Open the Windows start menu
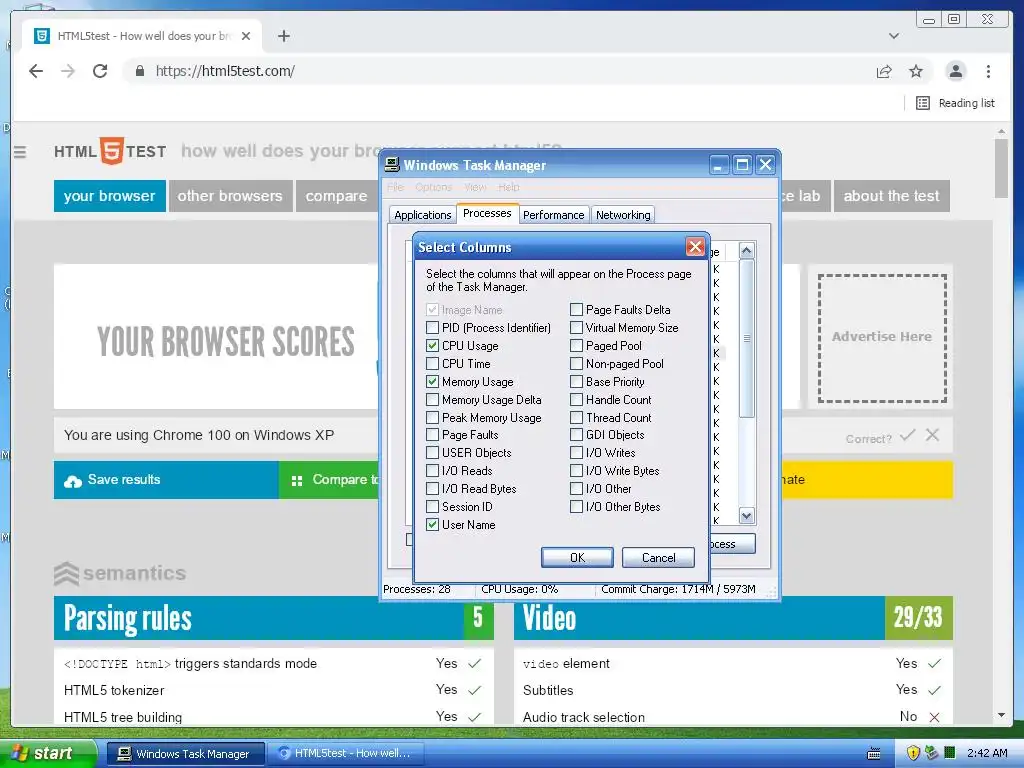 click(47, 754)
